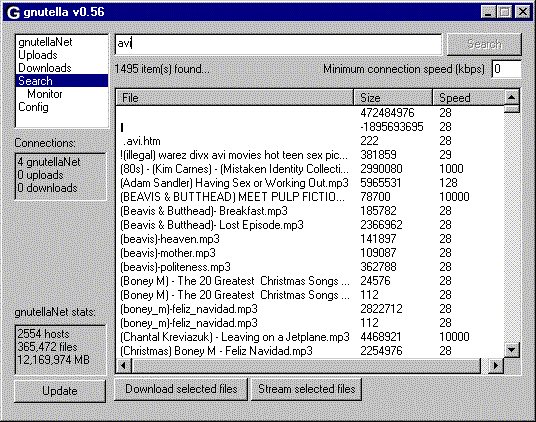
Task: Maximize the gnutella window
Action: pyautogui.click(x=505, y=12)
